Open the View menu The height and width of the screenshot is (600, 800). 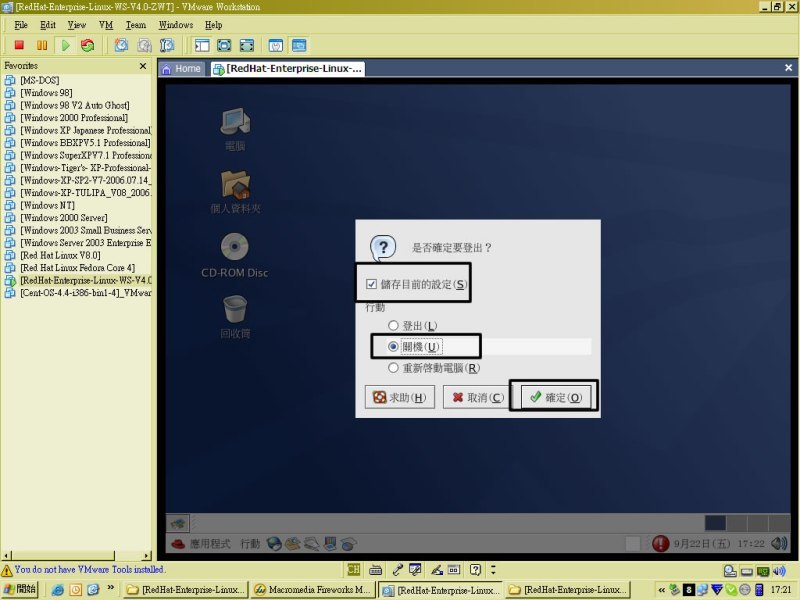coord(77,25)
